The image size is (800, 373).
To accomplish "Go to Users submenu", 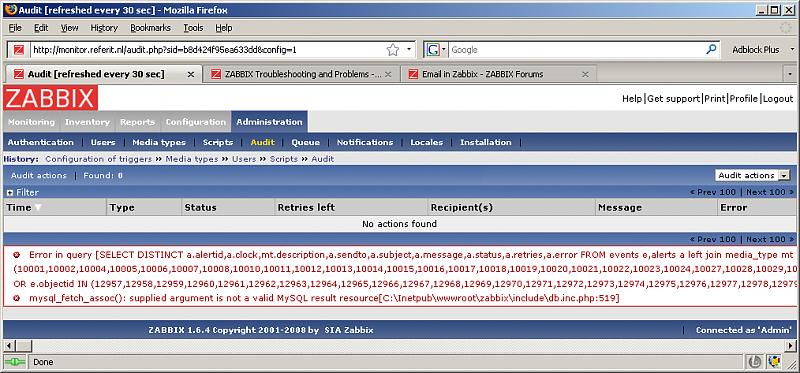I will click(103, 142).
